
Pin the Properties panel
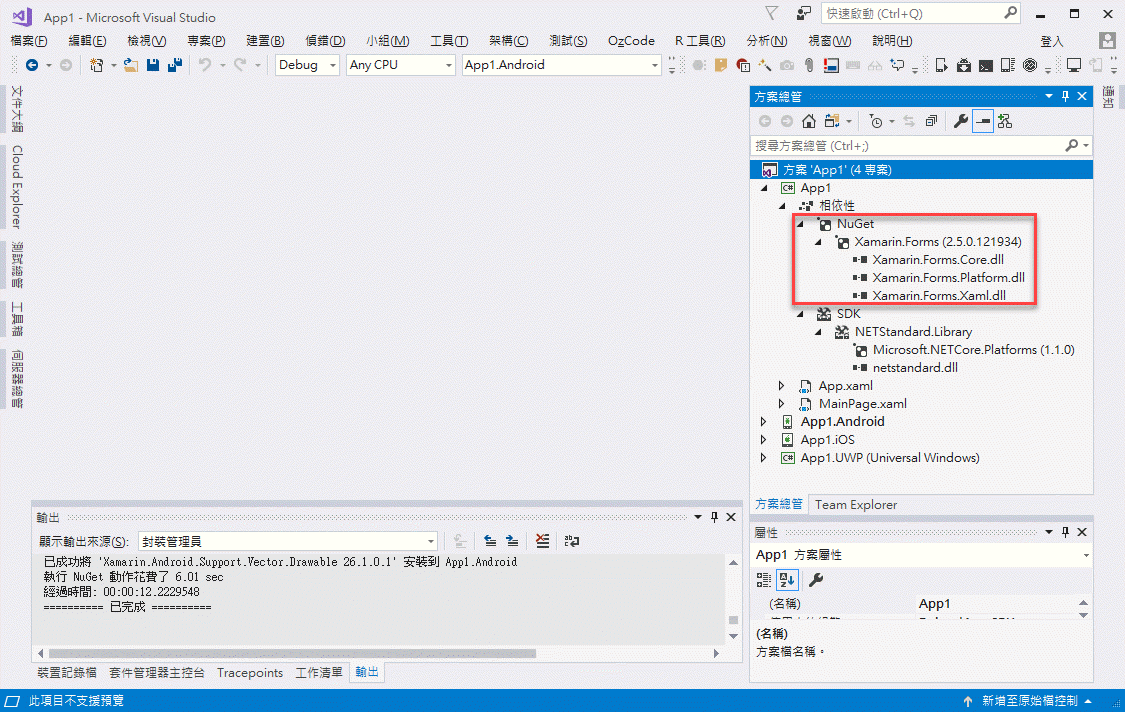pos(1065,532)
